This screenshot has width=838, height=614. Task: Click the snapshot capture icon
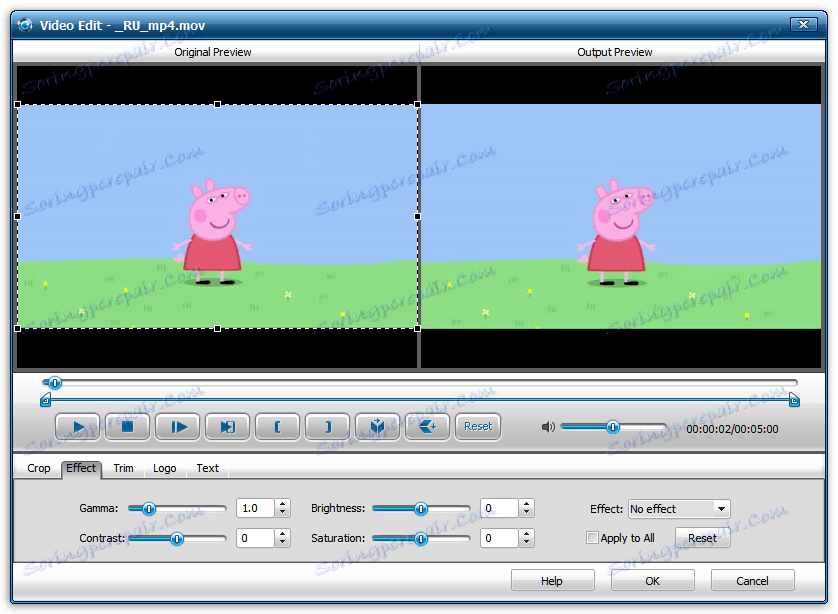(377, 426)
